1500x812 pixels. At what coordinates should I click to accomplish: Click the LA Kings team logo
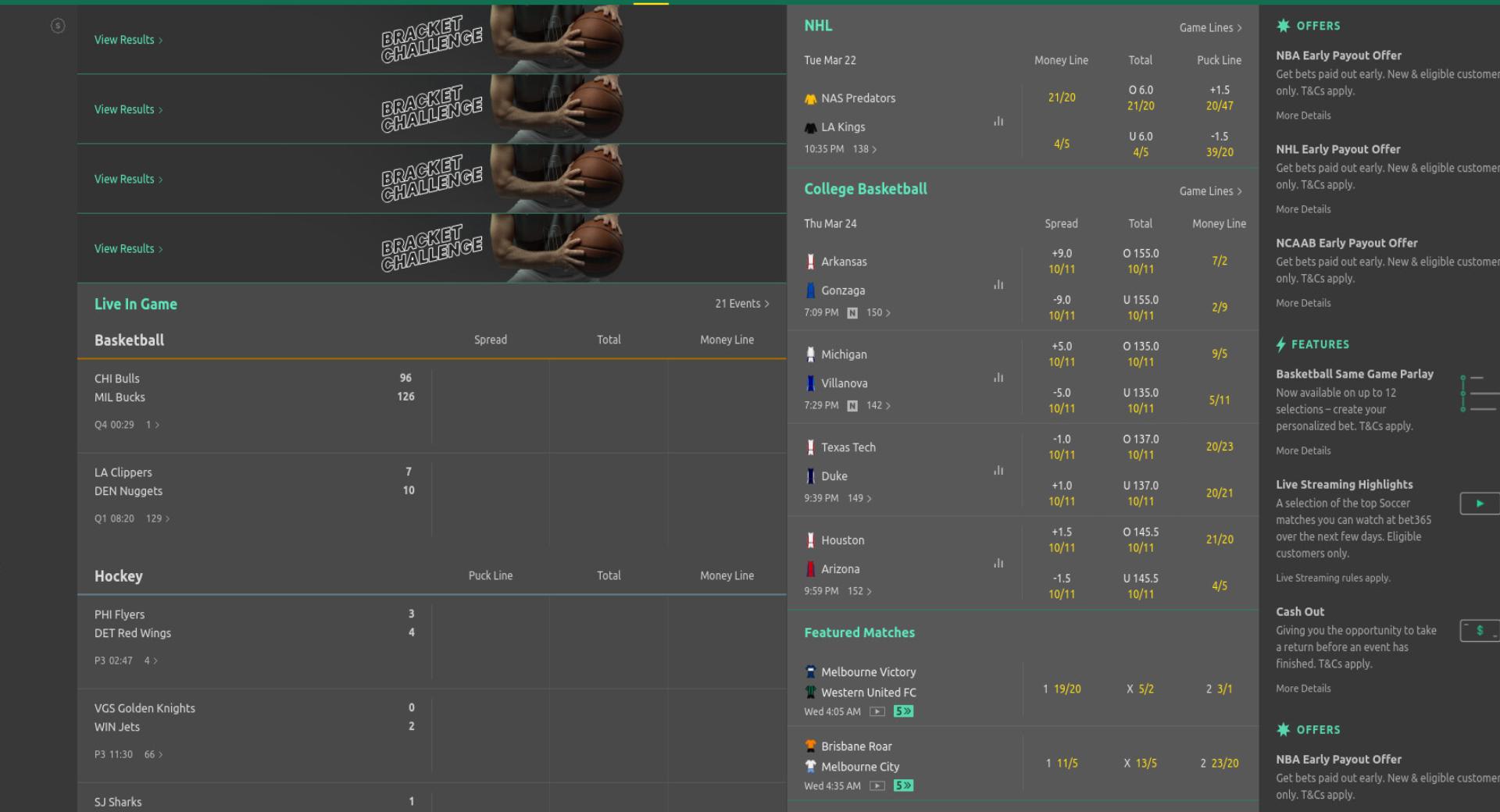click(810, 127)
